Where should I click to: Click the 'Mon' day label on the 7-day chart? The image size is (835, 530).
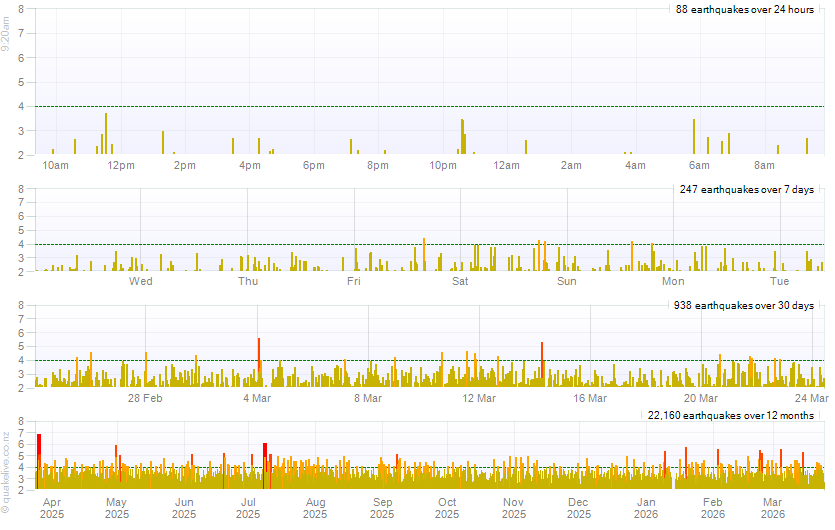coord(674,281)
